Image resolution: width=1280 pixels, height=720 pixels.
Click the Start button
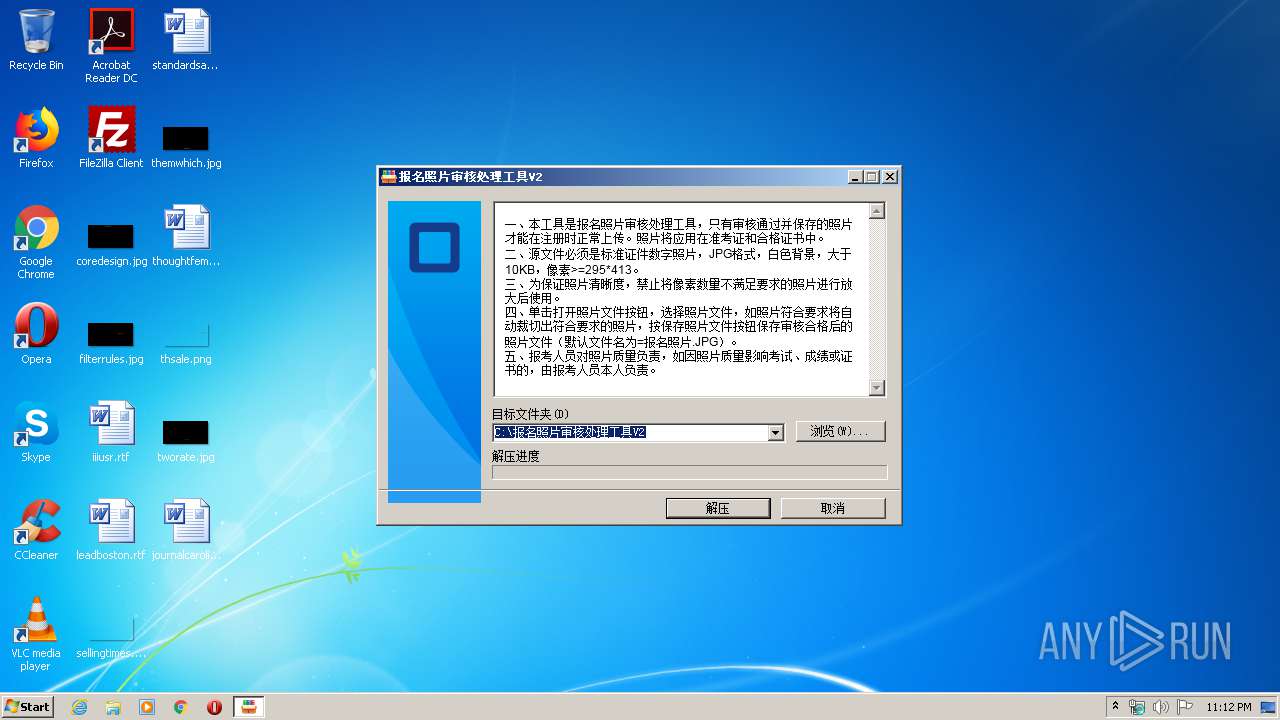pyautogui.click(x=28, y=707)
